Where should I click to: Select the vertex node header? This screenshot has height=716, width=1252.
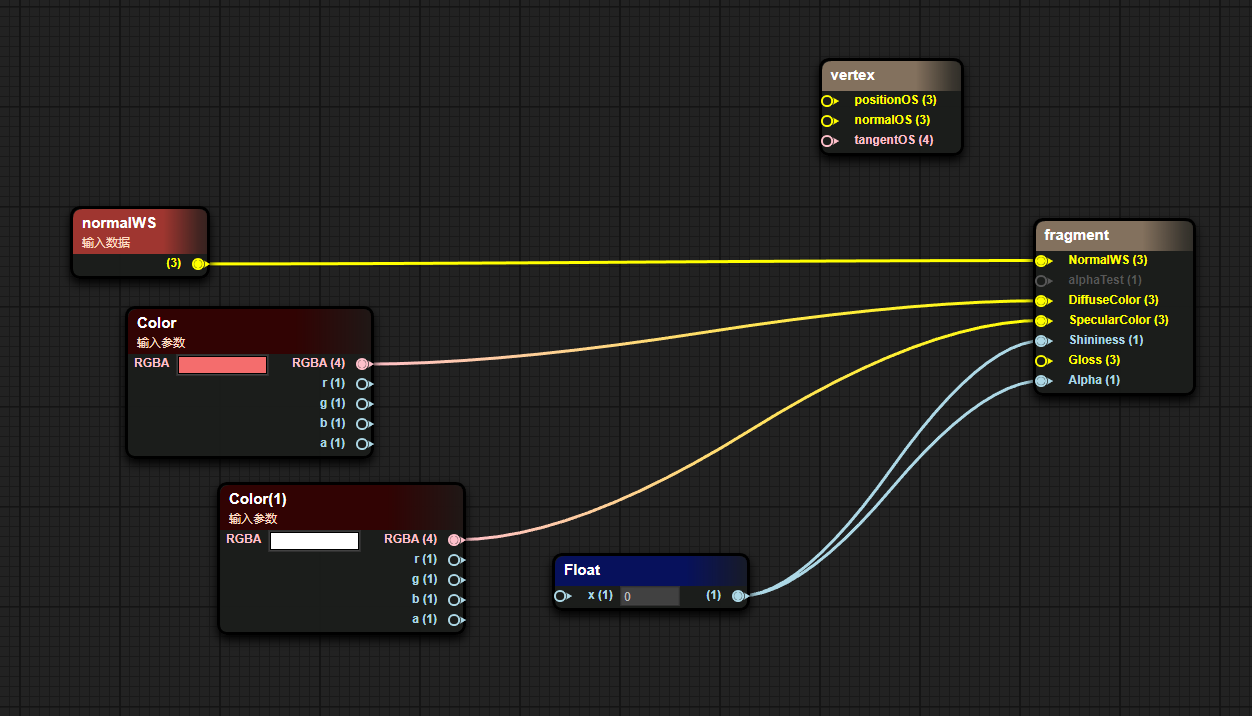pos(889,74)
